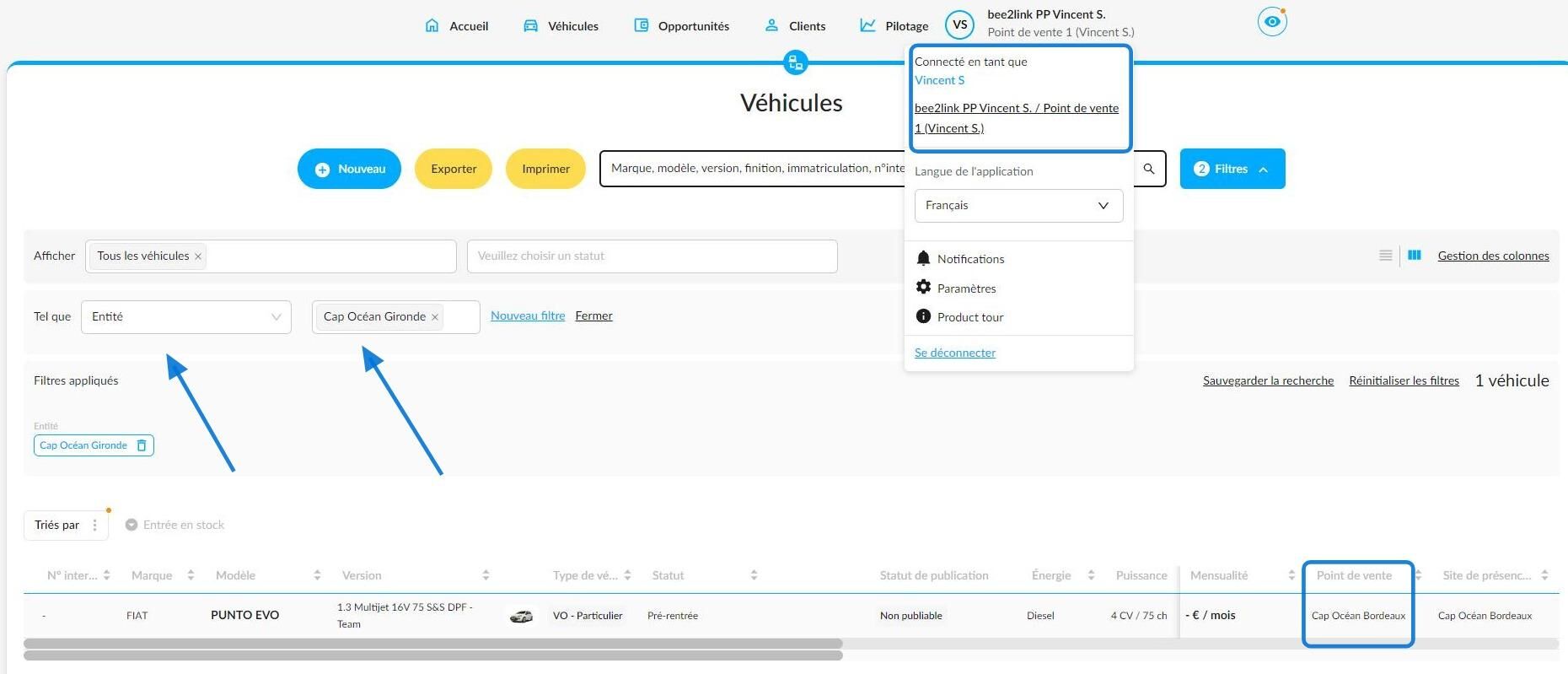Click the Nouveau button
This screenshot has width=1568, height=674.
[349, 169]
